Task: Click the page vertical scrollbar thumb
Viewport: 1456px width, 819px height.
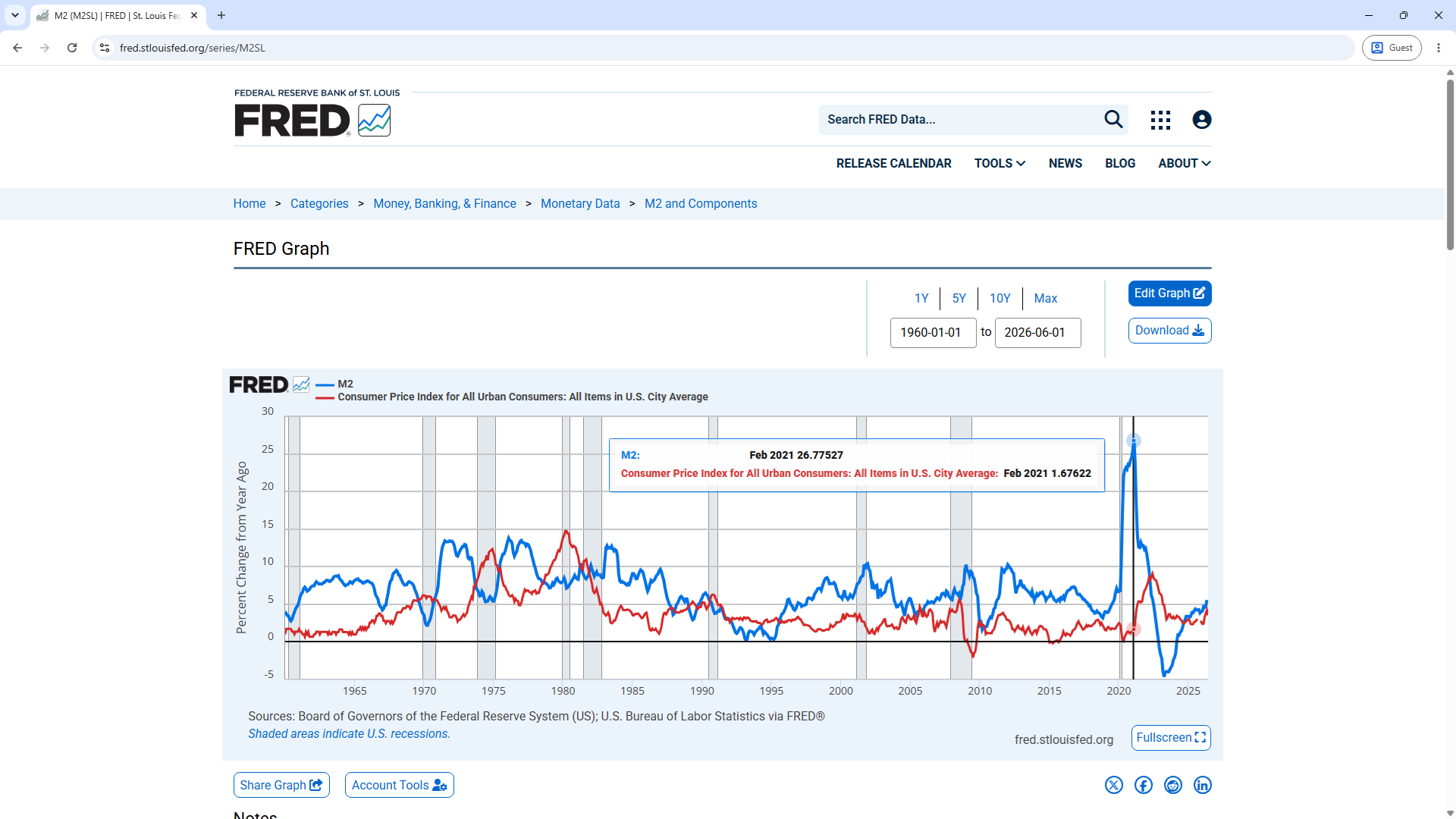Action: click(1450, 163)
